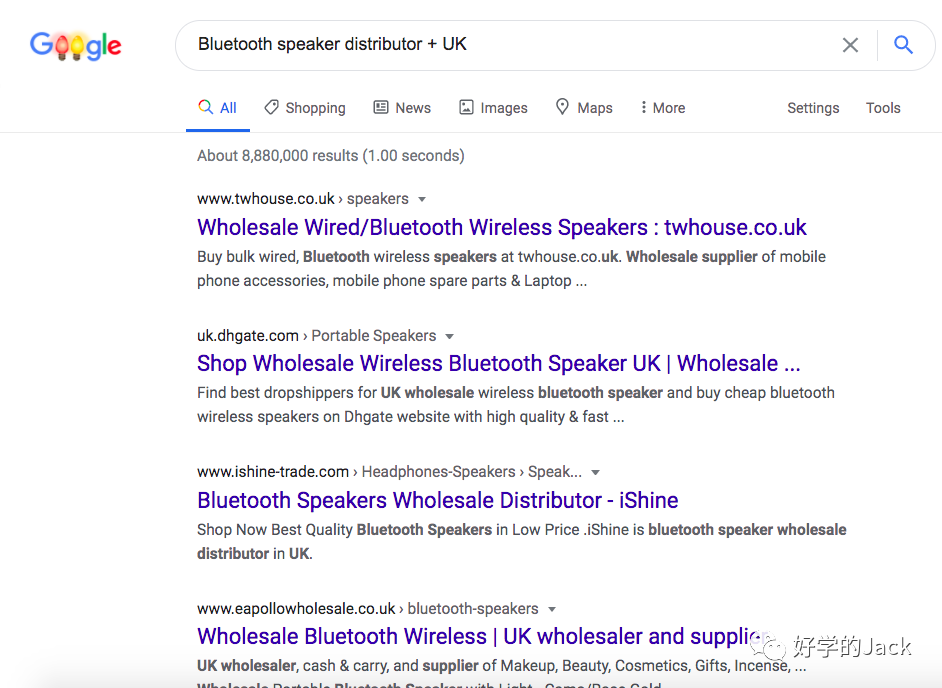Click the News newspaper icon
The width and height of the screenshot is (942, 688).
(x=381, y=108)
